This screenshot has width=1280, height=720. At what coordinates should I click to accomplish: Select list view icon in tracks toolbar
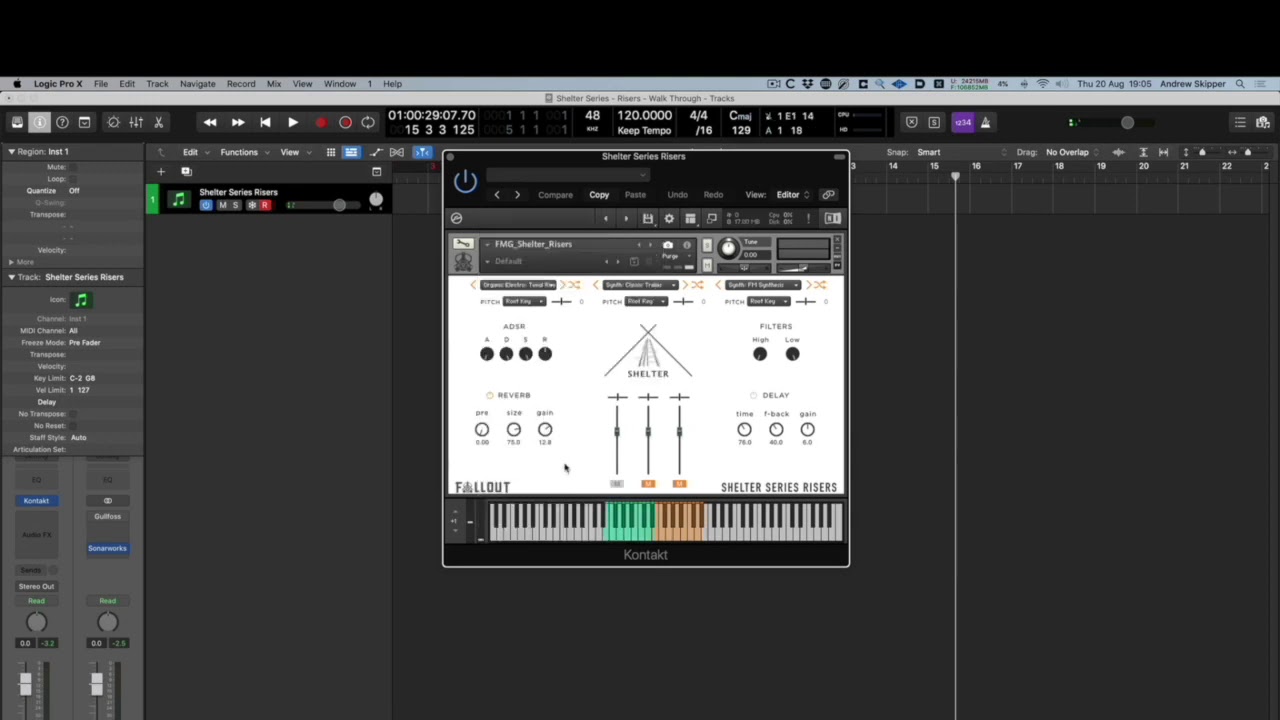click(x=351, y=152)
